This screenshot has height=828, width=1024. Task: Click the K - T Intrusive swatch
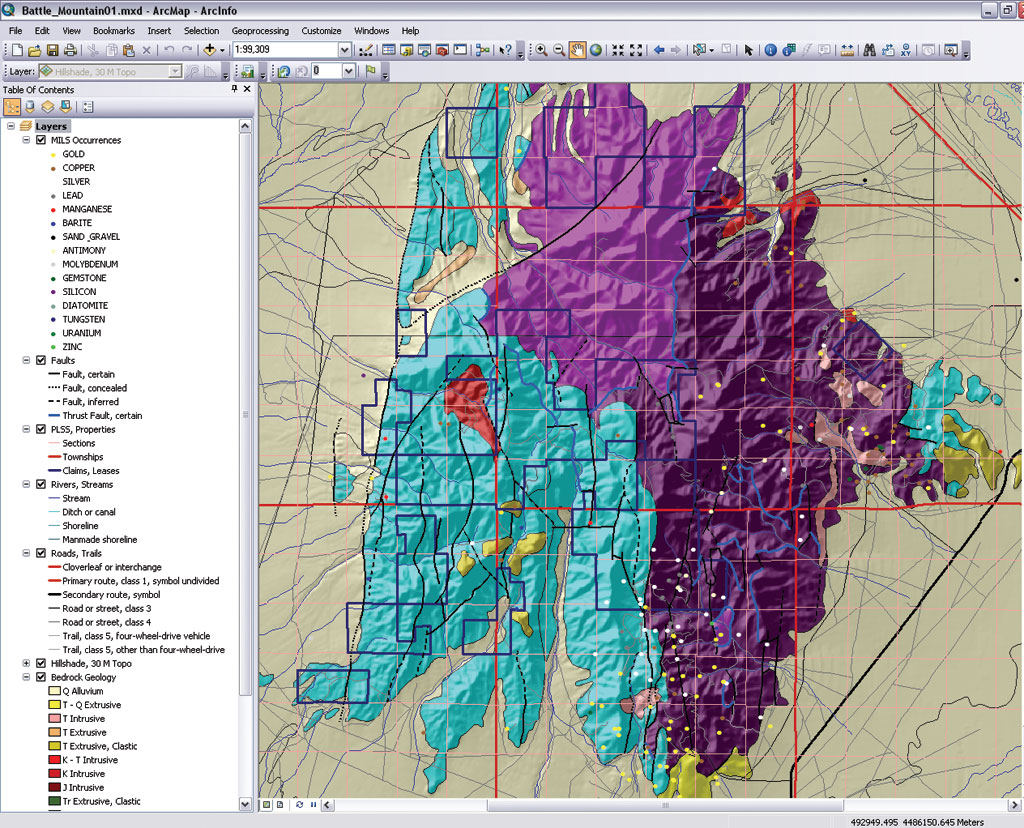tap(54, 760)
